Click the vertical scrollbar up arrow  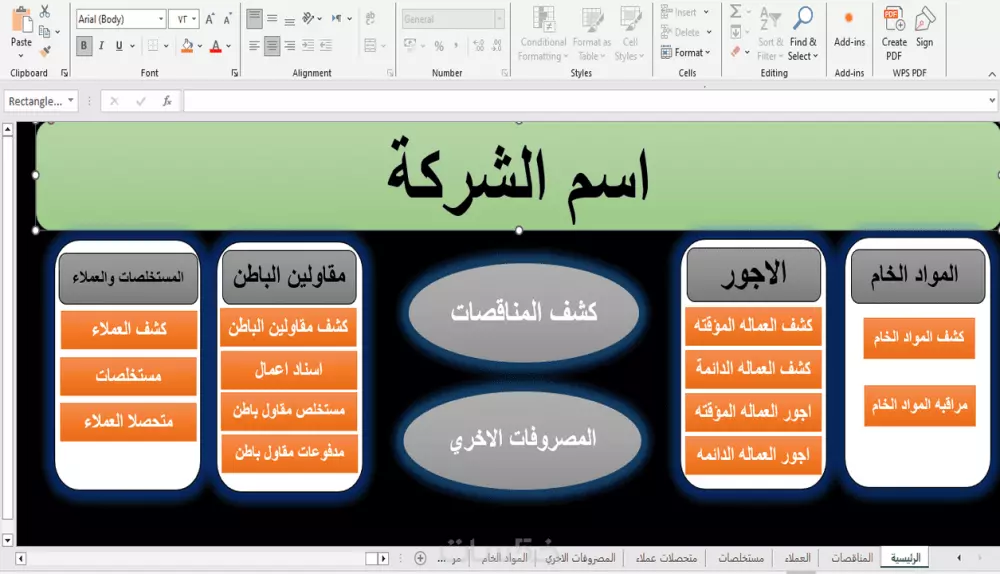click(8, 129)
